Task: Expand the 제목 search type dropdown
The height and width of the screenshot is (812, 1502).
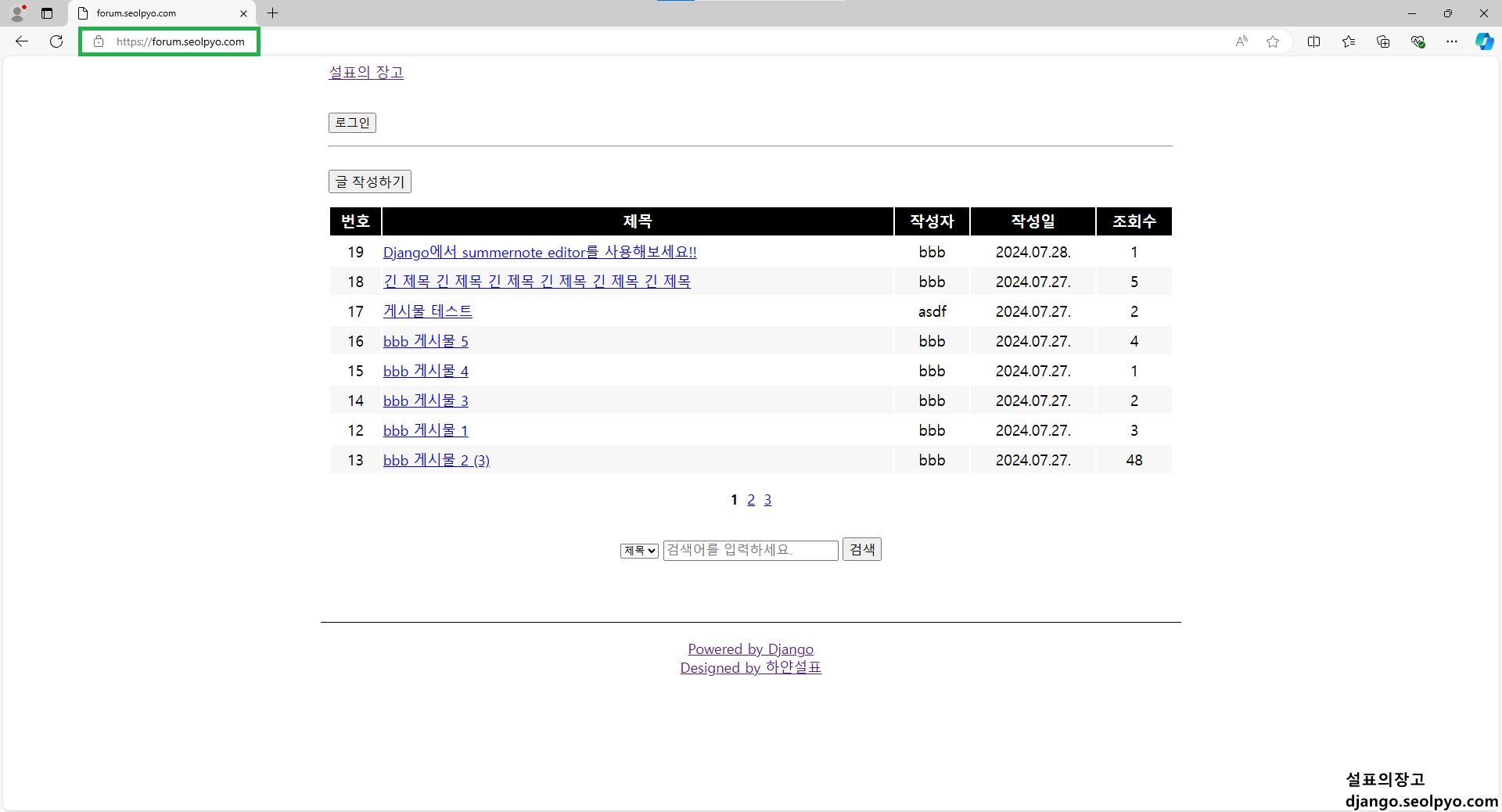Action: pos(639,551)
